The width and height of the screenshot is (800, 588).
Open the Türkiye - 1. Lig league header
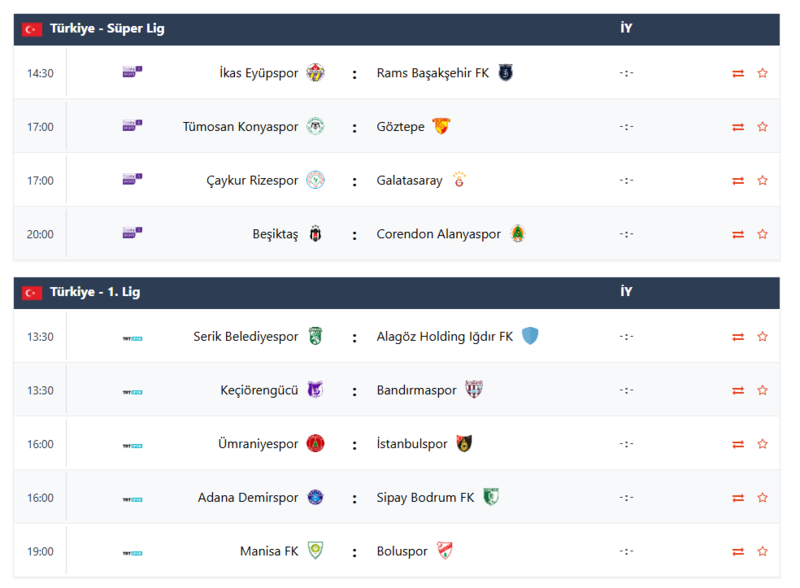coord(95,292)
